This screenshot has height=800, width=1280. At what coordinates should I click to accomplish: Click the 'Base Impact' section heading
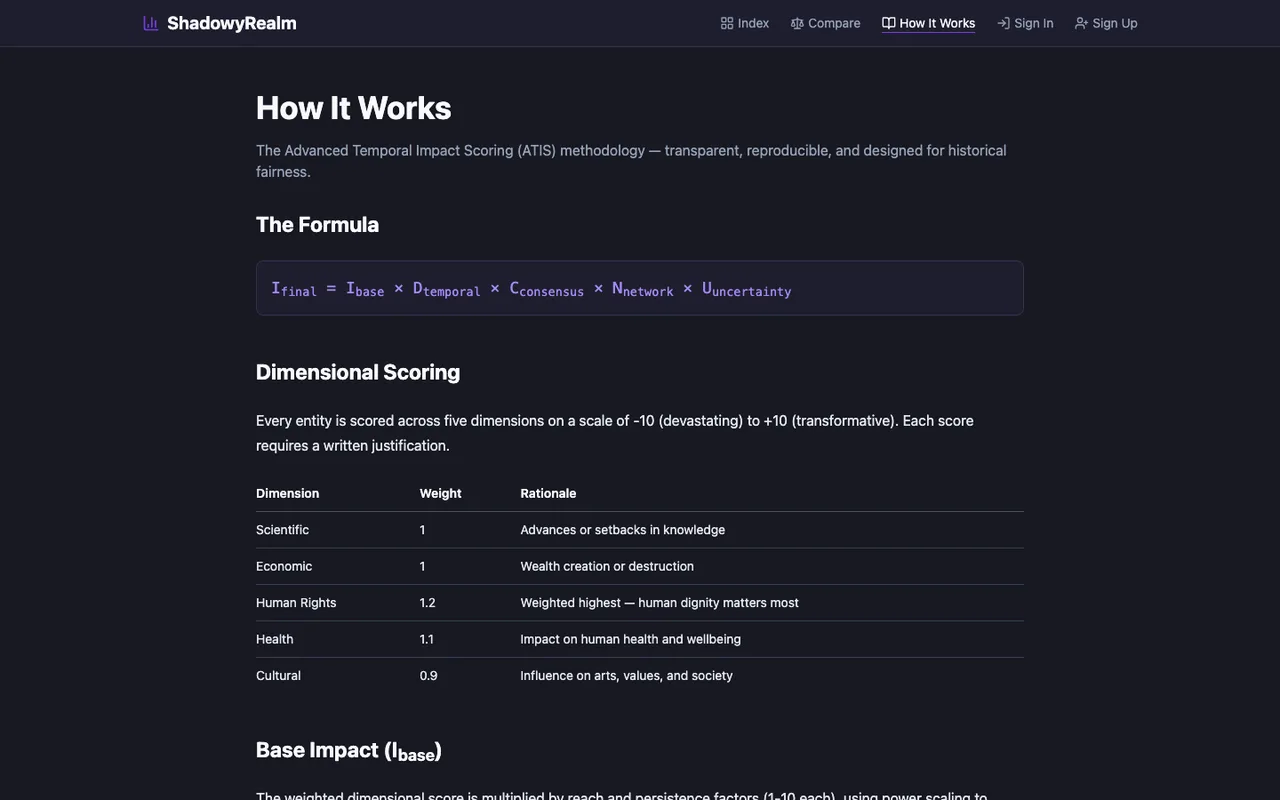coord(349,751)
